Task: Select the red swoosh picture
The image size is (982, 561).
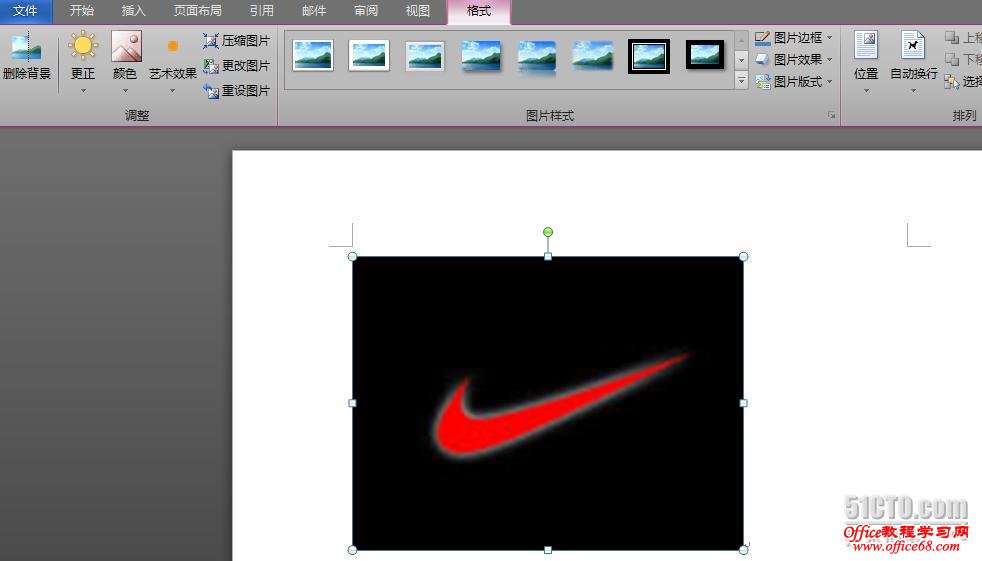Action: [x=548, y=403]
